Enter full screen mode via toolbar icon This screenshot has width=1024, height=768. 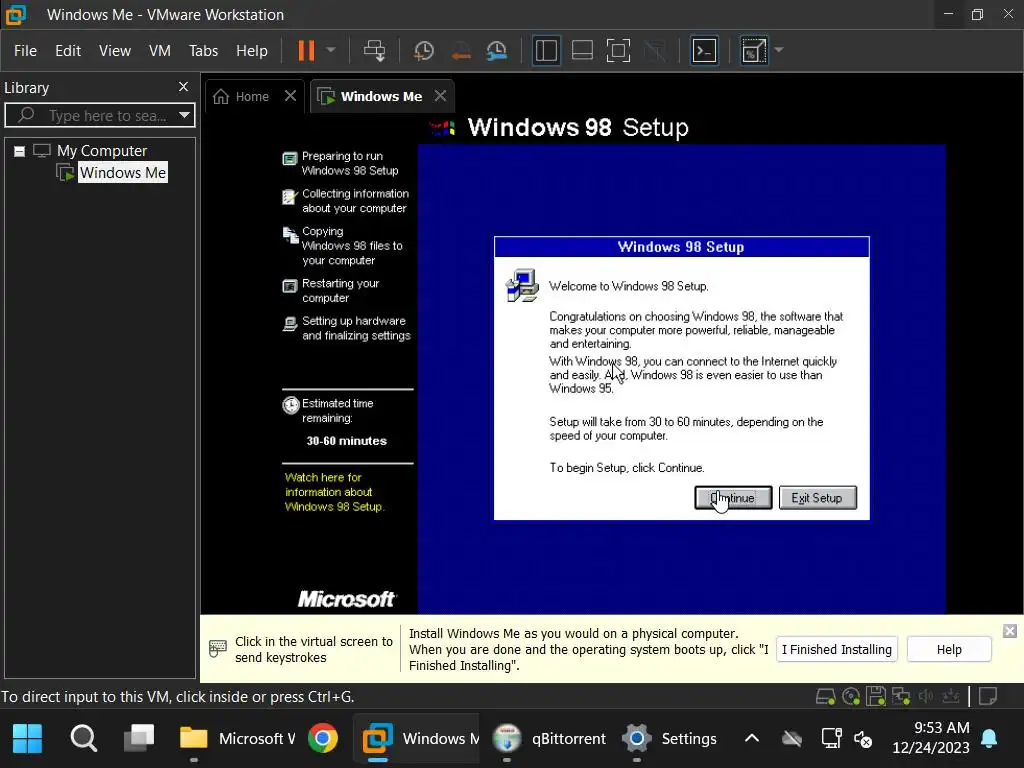click(x=618, y=50)
